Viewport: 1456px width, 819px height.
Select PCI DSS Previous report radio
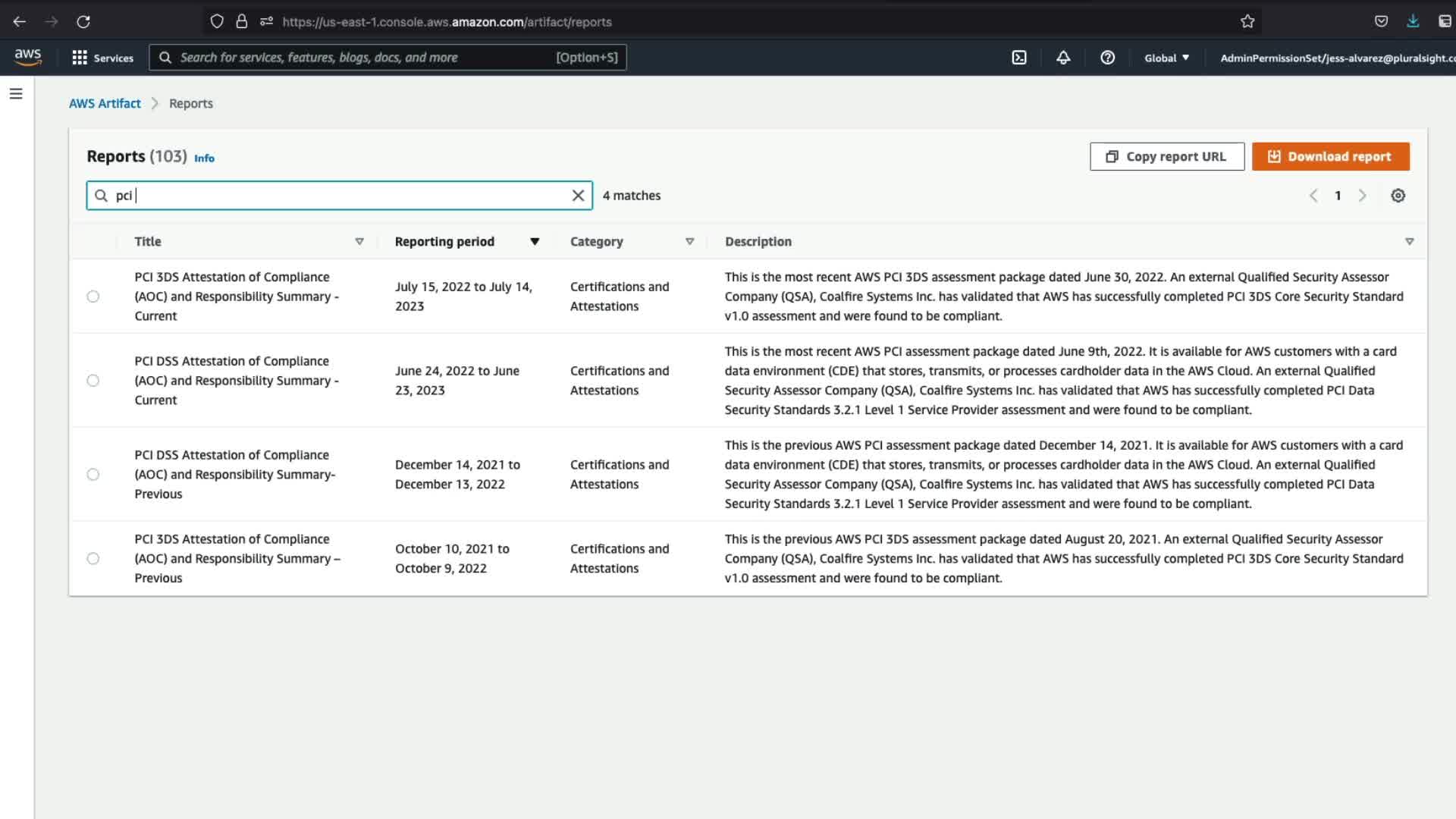(93, 475)
